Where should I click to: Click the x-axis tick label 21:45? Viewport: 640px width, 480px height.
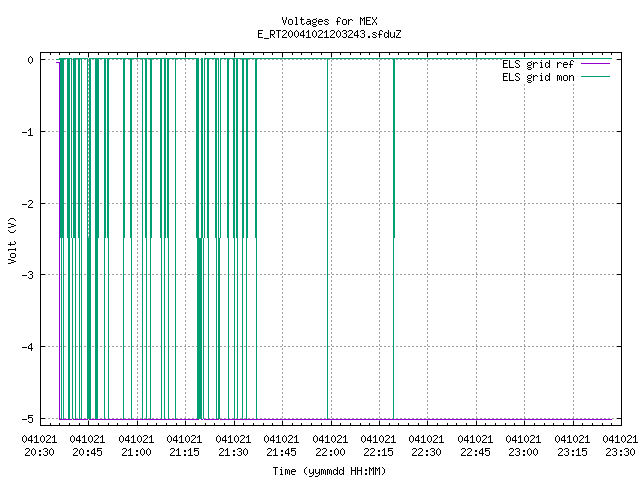coord(281,452)
